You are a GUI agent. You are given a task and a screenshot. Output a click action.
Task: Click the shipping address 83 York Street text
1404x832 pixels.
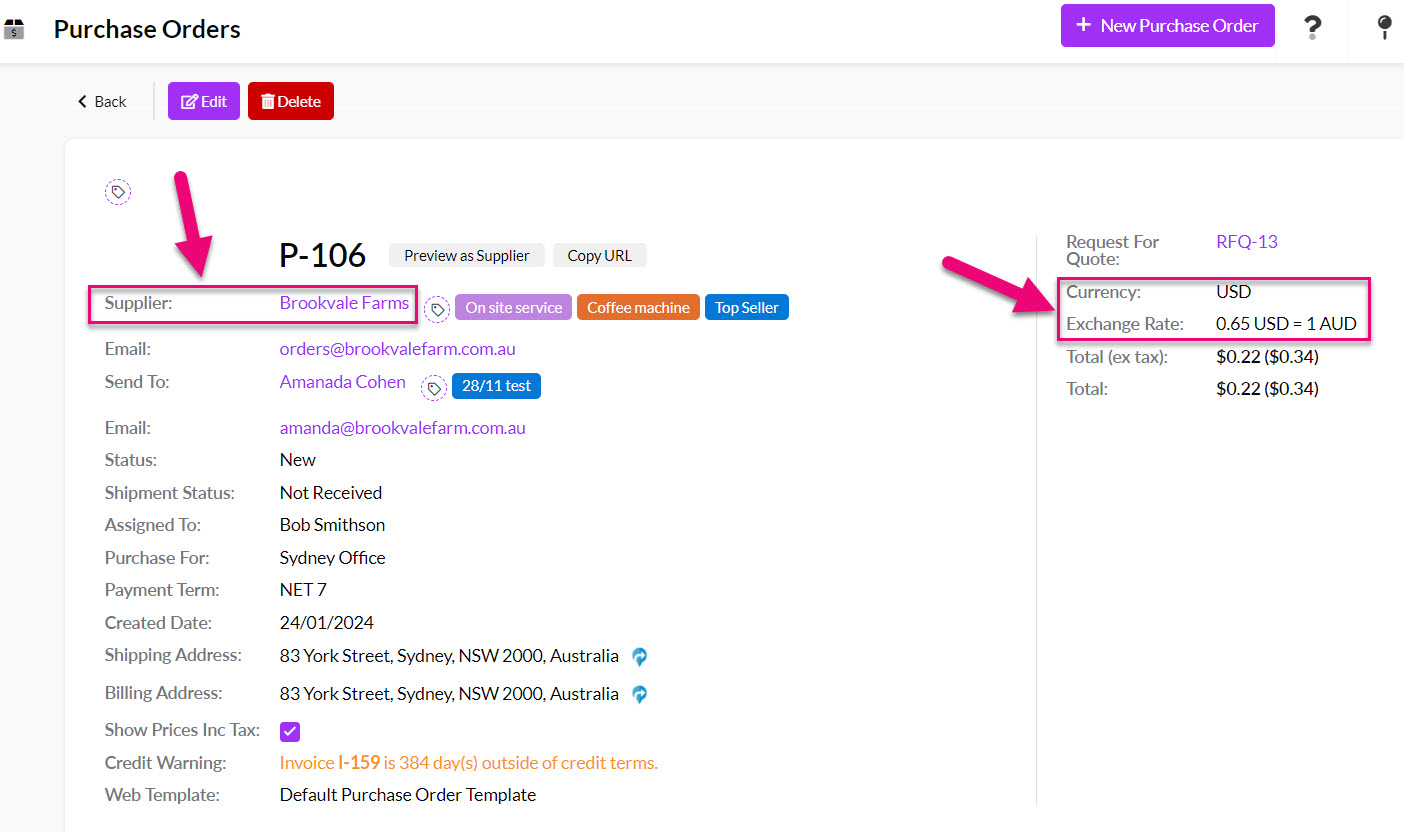[449, 656]
